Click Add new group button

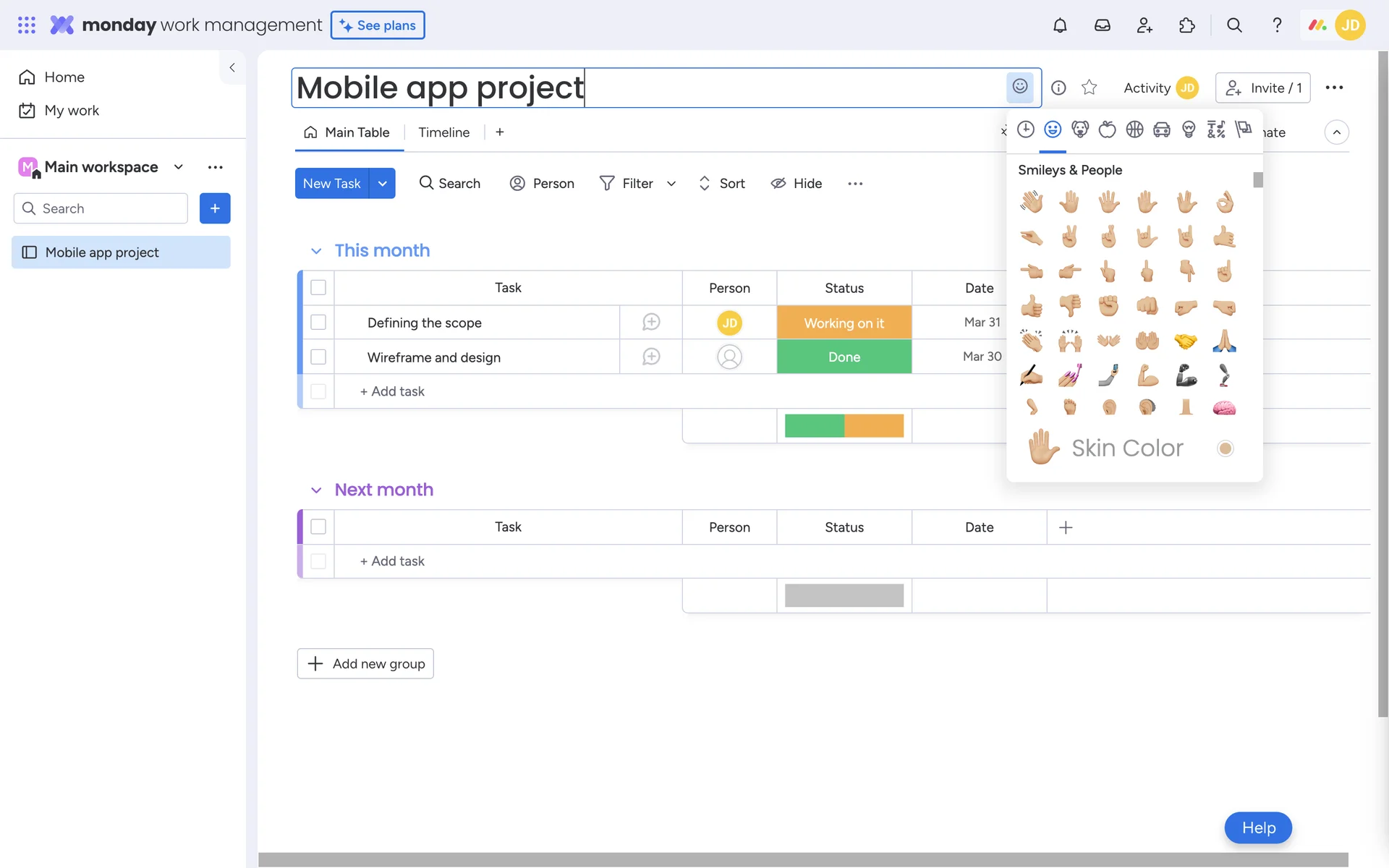(x=365, y=663)
